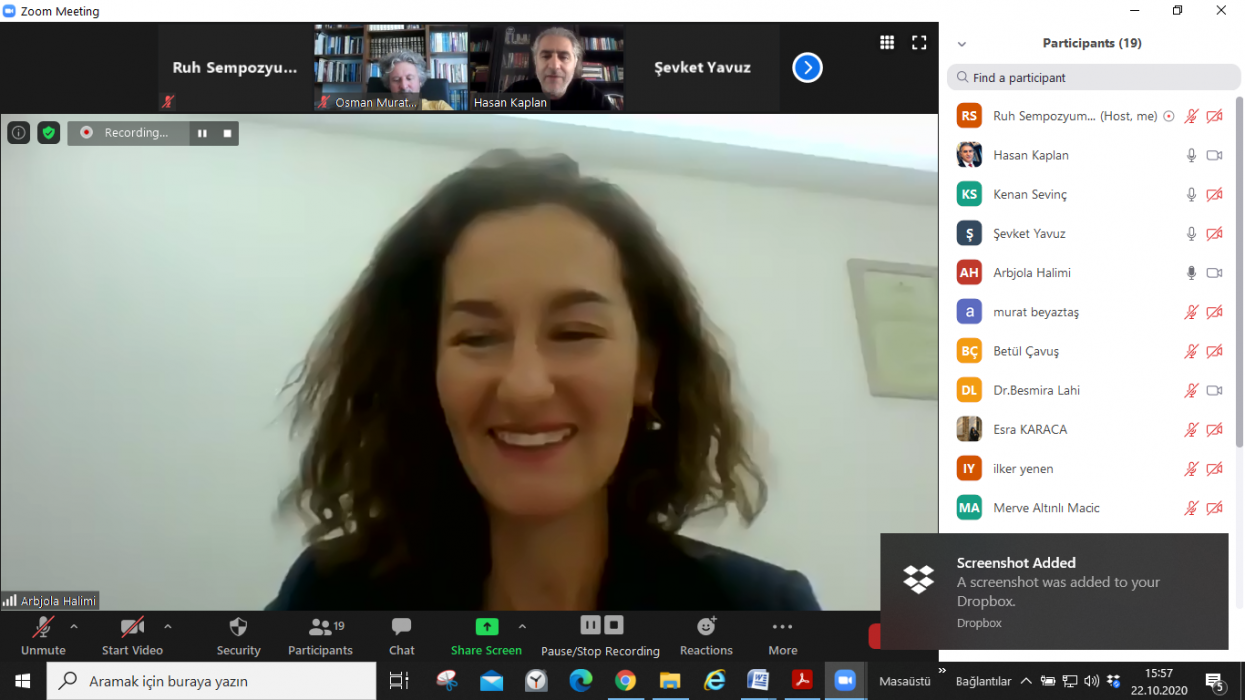Open Dropbox tray icon

pyautogui.click(x=1114, y=682)
